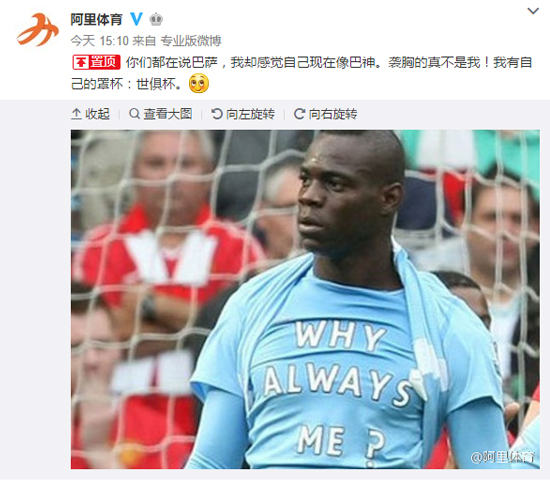Open 查看大图 to view large image

click(x=161, y=114)
